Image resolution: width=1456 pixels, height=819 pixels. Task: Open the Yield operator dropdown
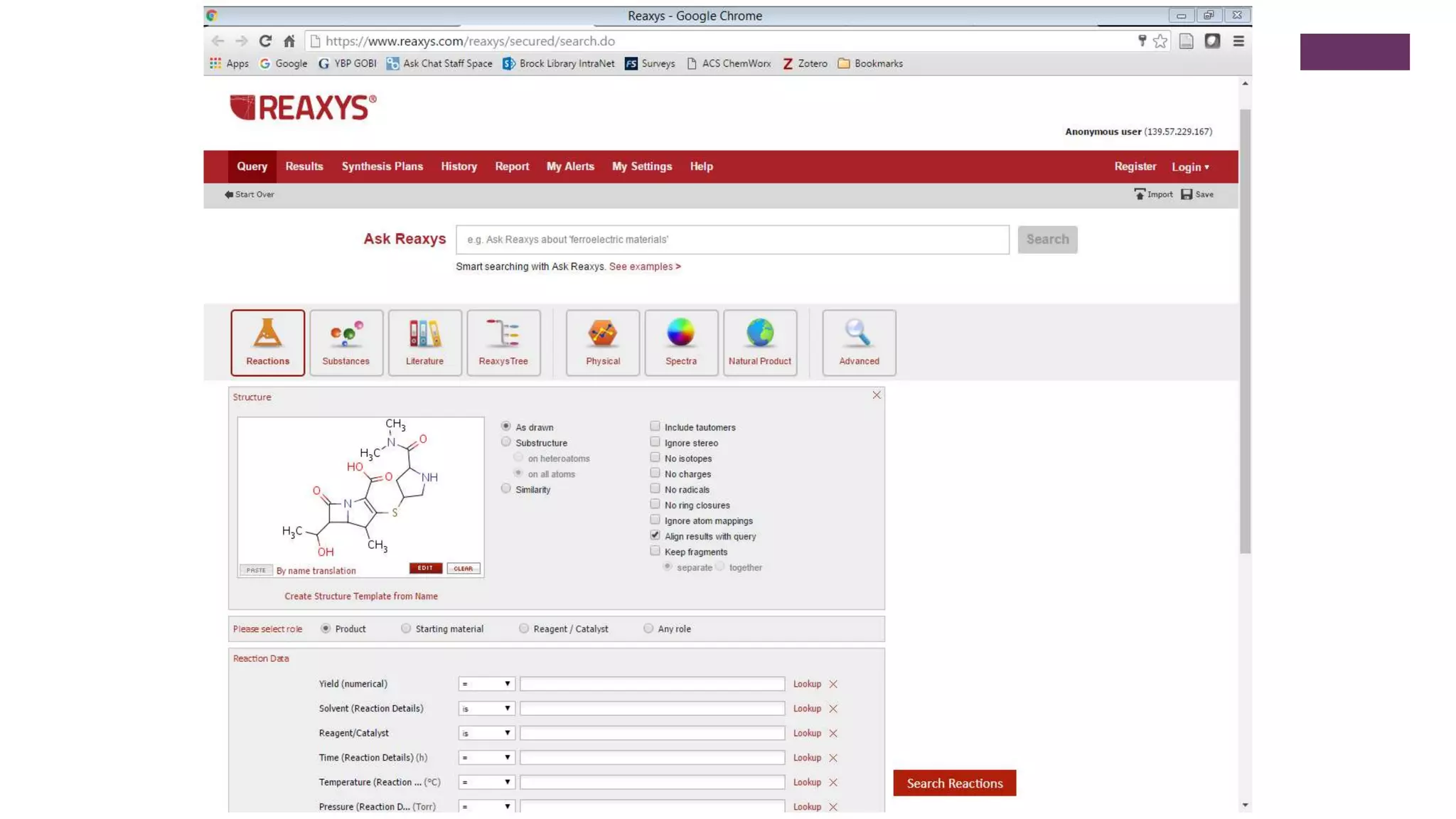pyautogui.click(x=486, y=684)
